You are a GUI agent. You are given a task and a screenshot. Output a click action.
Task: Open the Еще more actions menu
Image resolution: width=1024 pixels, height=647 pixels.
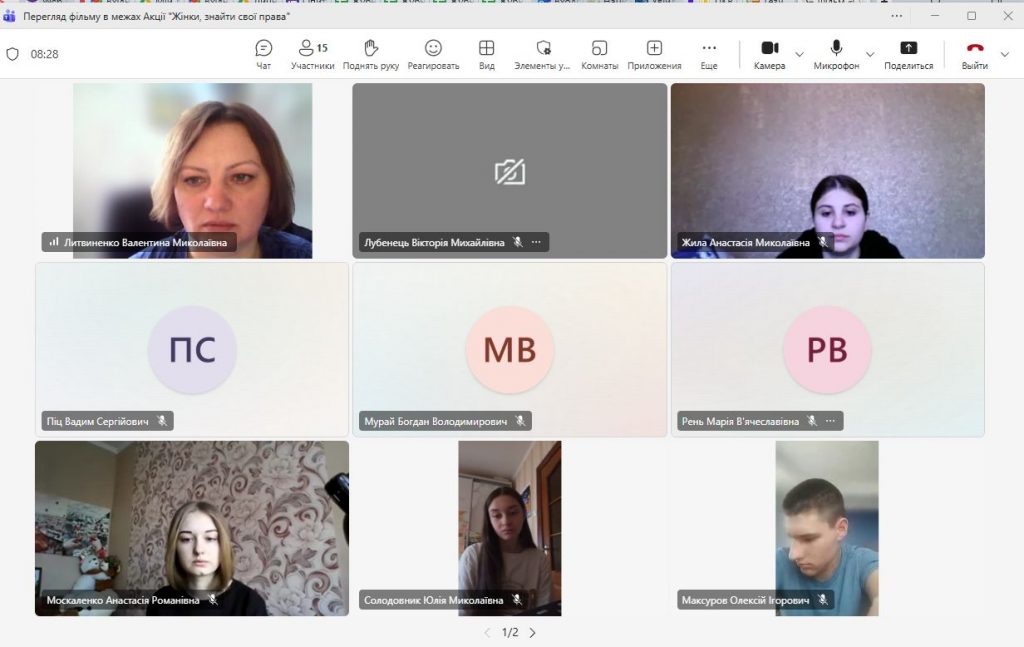(709, 54)
